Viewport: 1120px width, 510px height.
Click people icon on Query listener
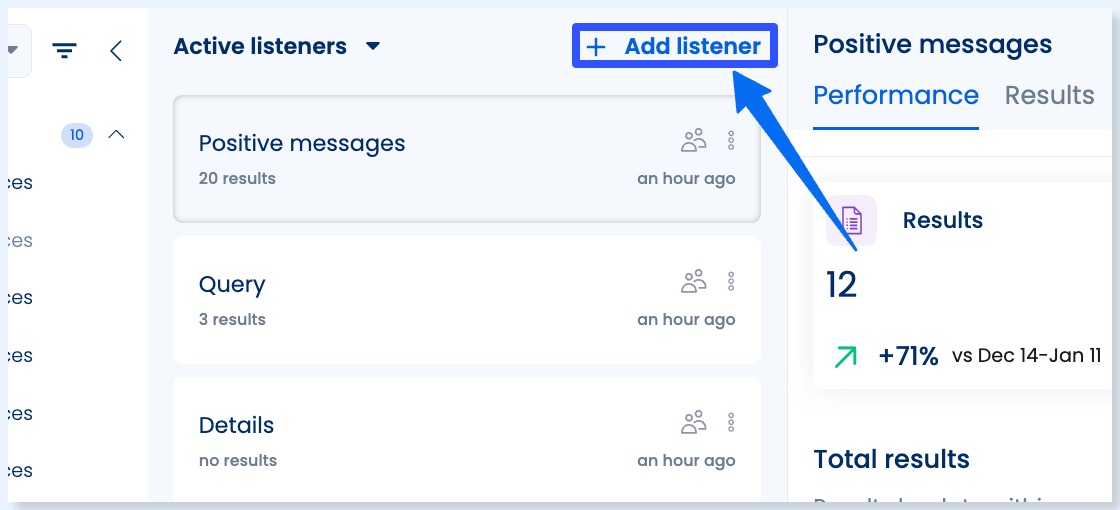693,282
